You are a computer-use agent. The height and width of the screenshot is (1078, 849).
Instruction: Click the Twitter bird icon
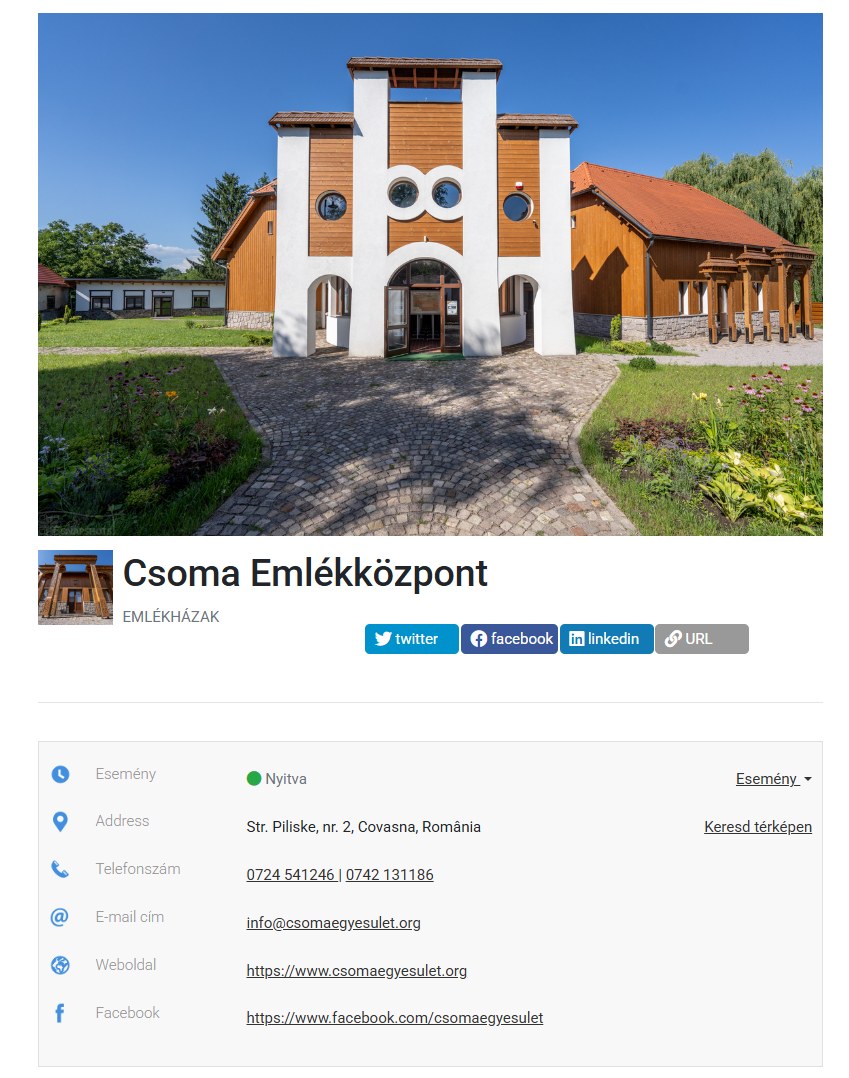[x=383, y=639]
